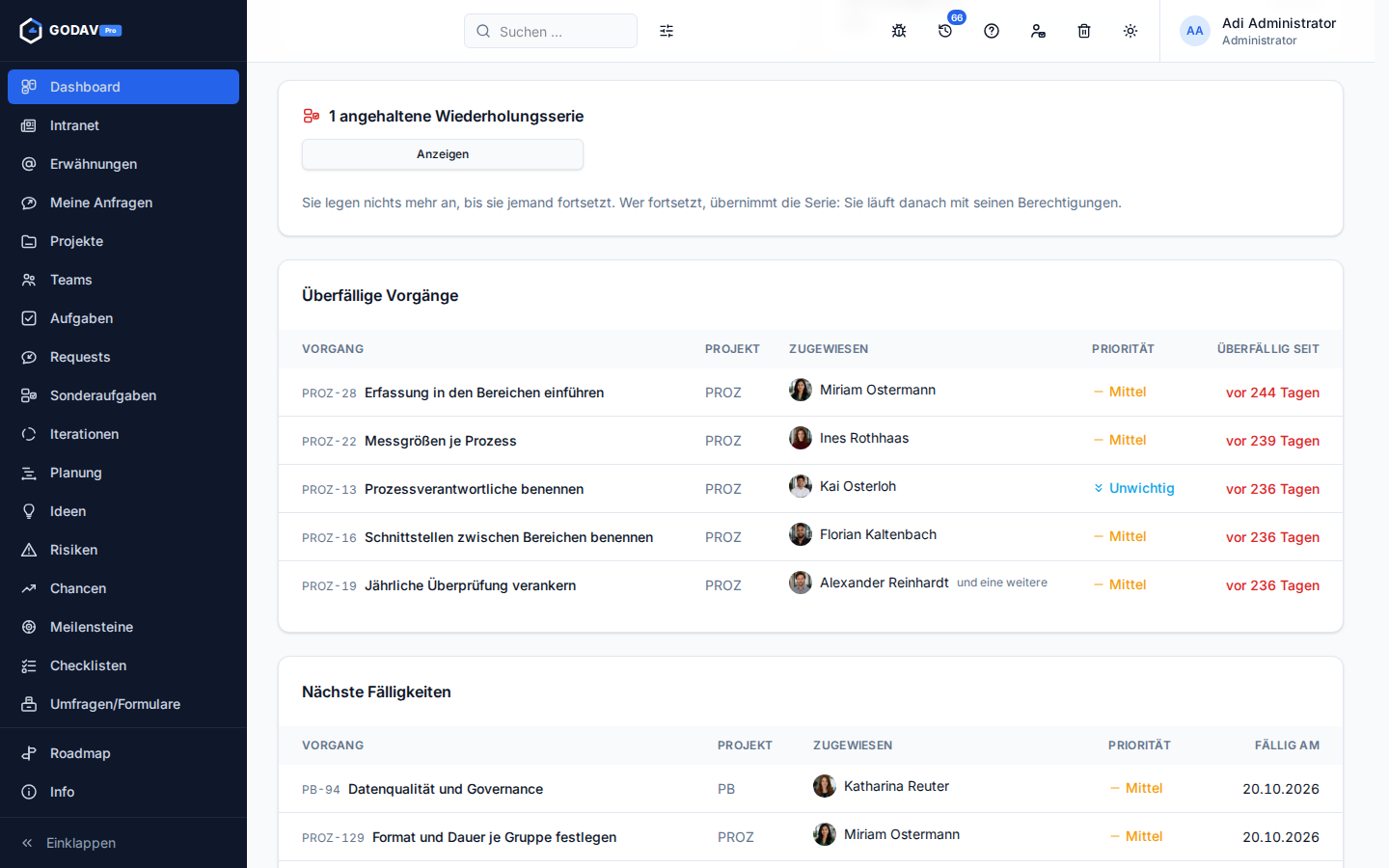
Task: Toggle the light/dark theme sun icon
Action: pyautogui.click(x=1130, y=31)
